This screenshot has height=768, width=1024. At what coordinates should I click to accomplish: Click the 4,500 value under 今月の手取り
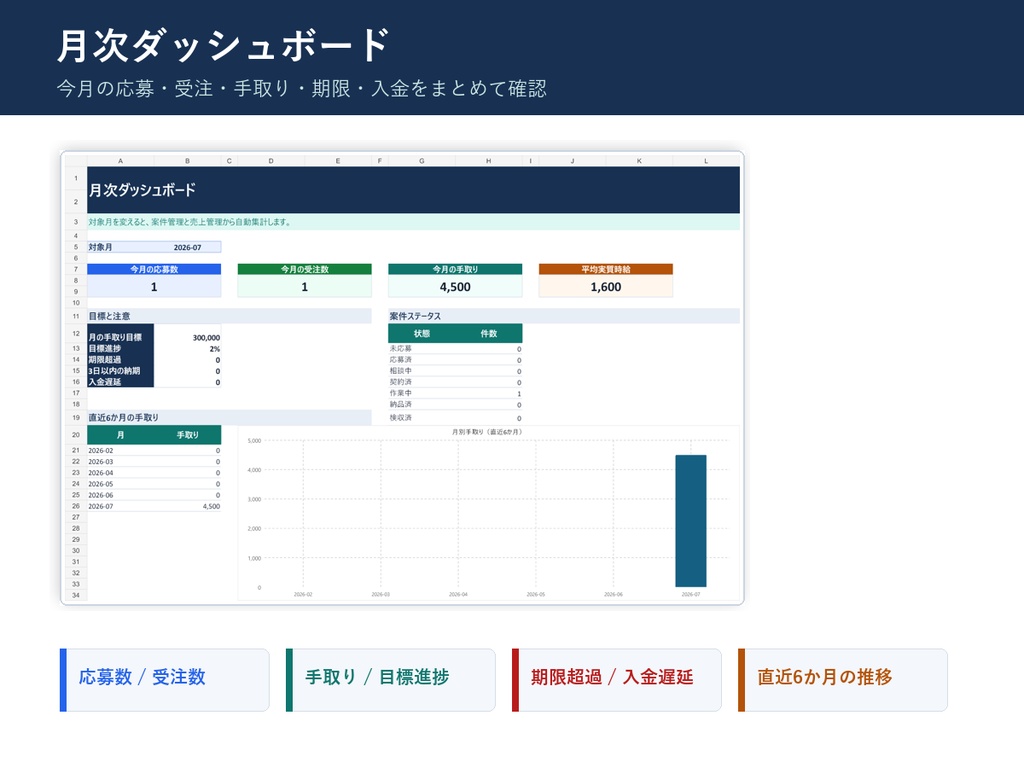(455, 287)
